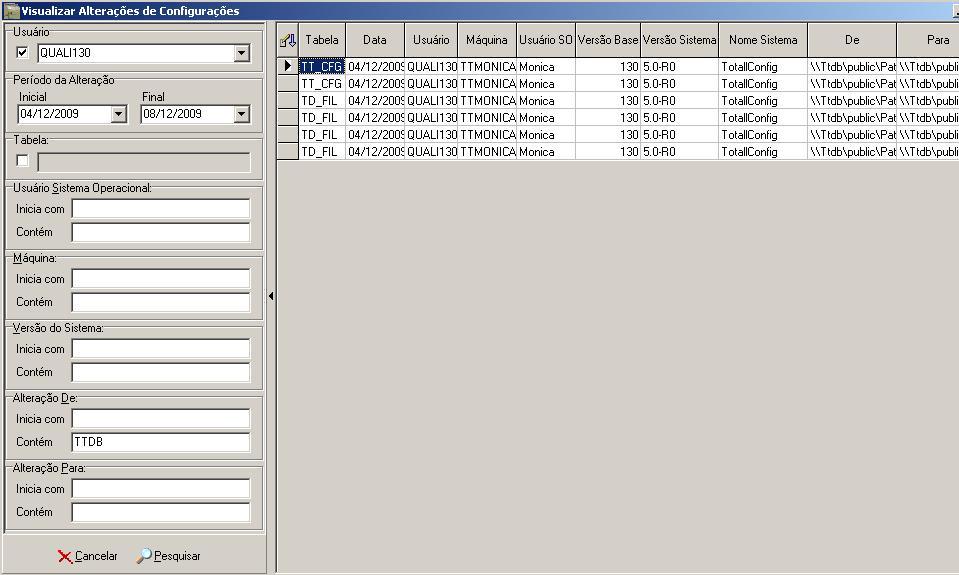
Task: Click TTMONICA in the first row
Action: pyautogui.click(x=487, y=66)
